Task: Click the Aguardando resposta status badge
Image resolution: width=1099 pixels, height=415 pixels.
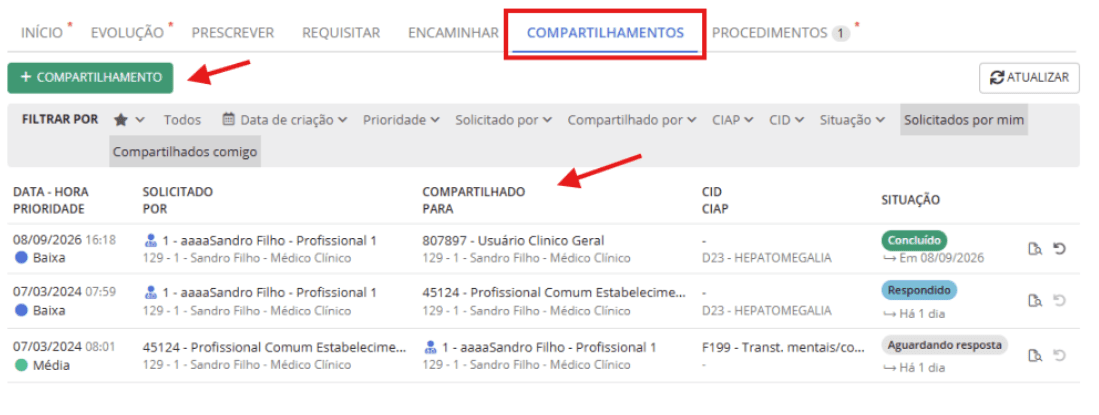Action: click(x=944, y=346)
